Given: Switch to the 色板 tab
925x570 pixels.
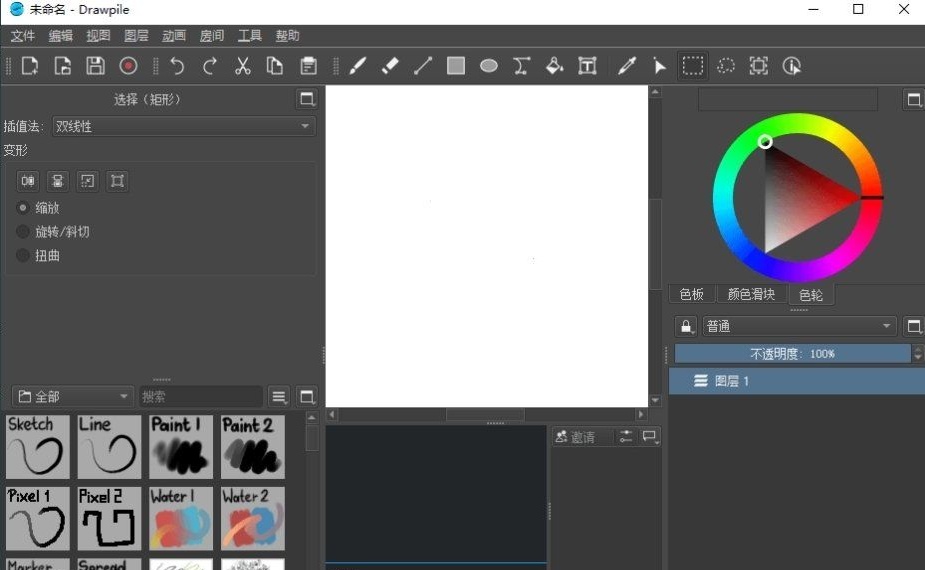Looking at the screenshot, I should click(x=691, y=294).
